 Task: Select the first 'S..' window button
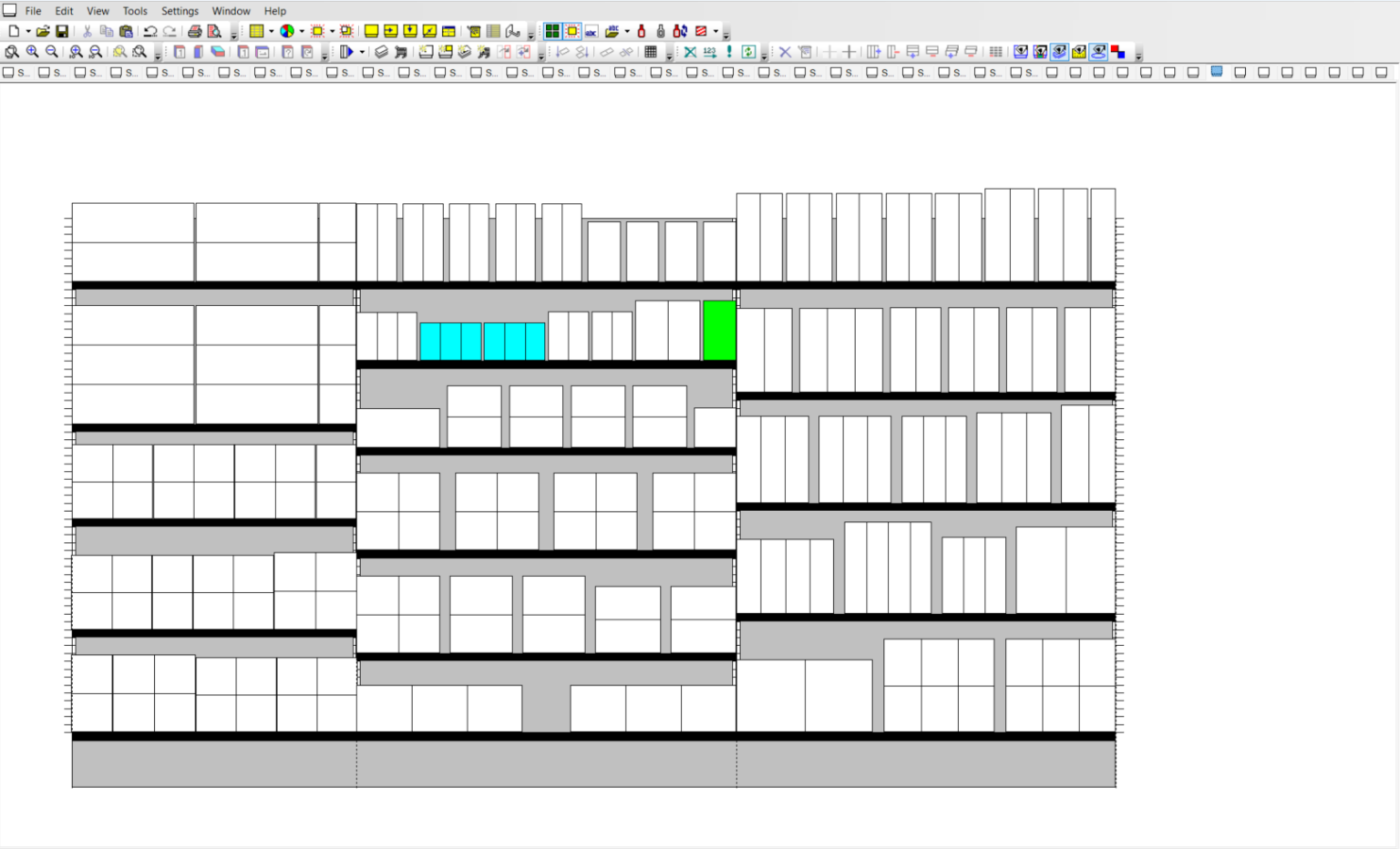(x=16, y=72)
